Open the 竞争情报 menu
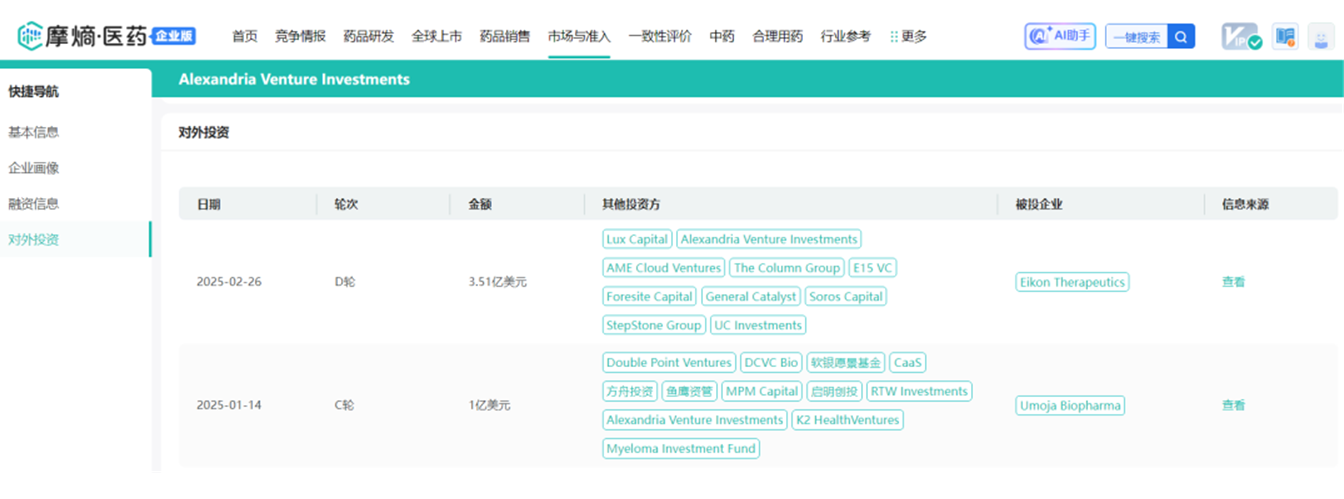Viewport: 1344px width, 499px height. coord(300,36)
